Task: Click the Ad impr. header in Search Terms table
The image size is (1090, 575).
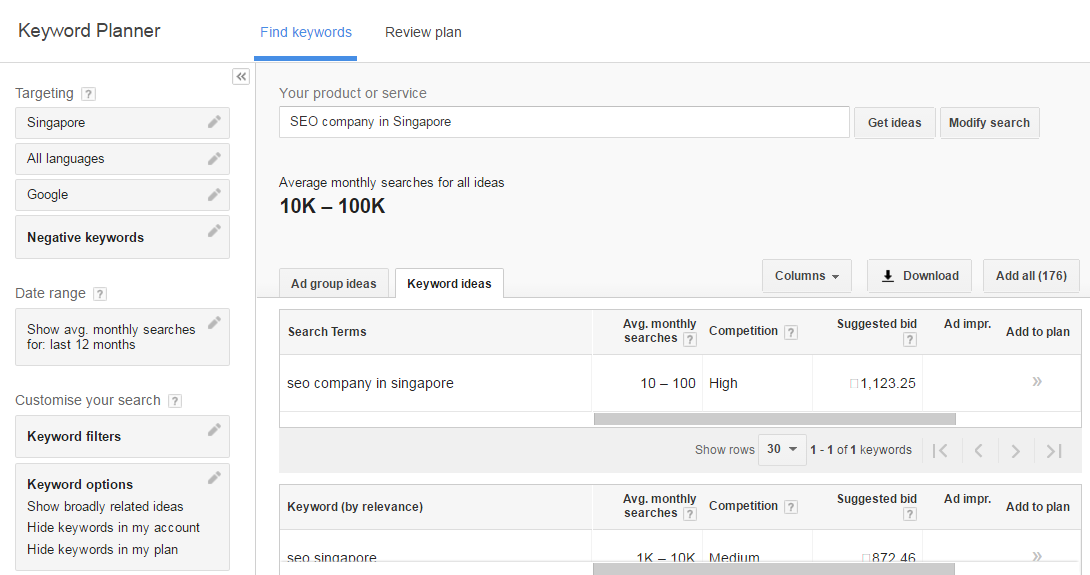Action: (x=967, y=324)
